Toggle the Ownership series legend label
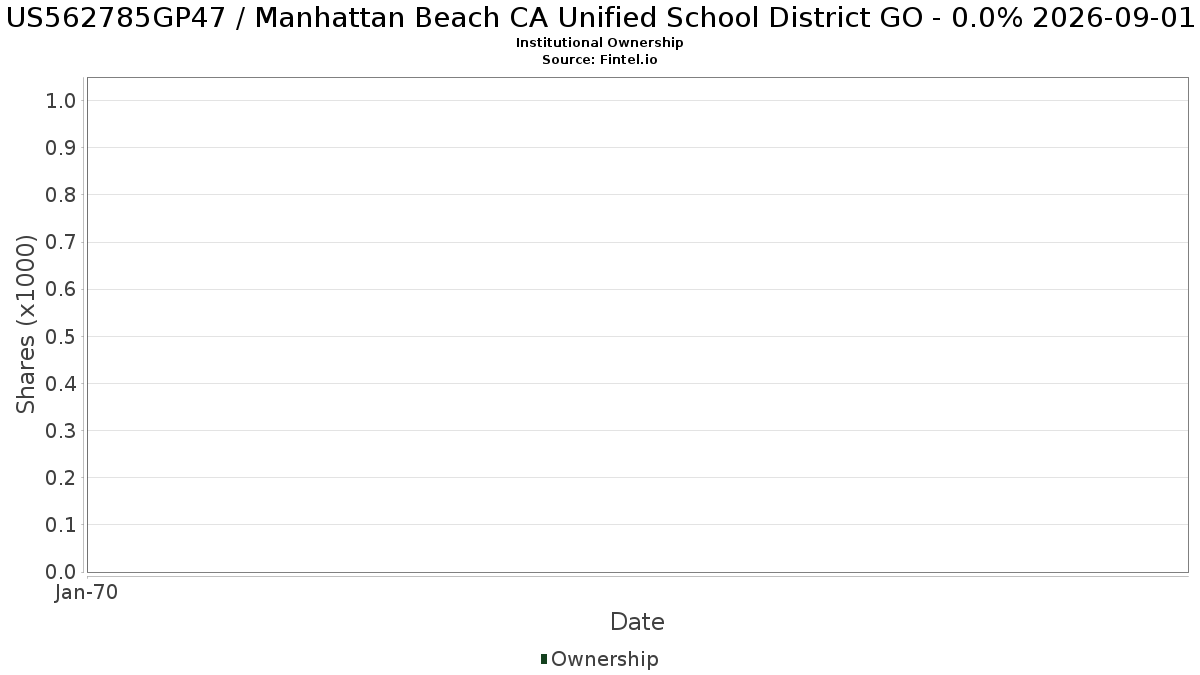Image resolution: width=1200 pixels, height=675 pixels. pos(604,659)
